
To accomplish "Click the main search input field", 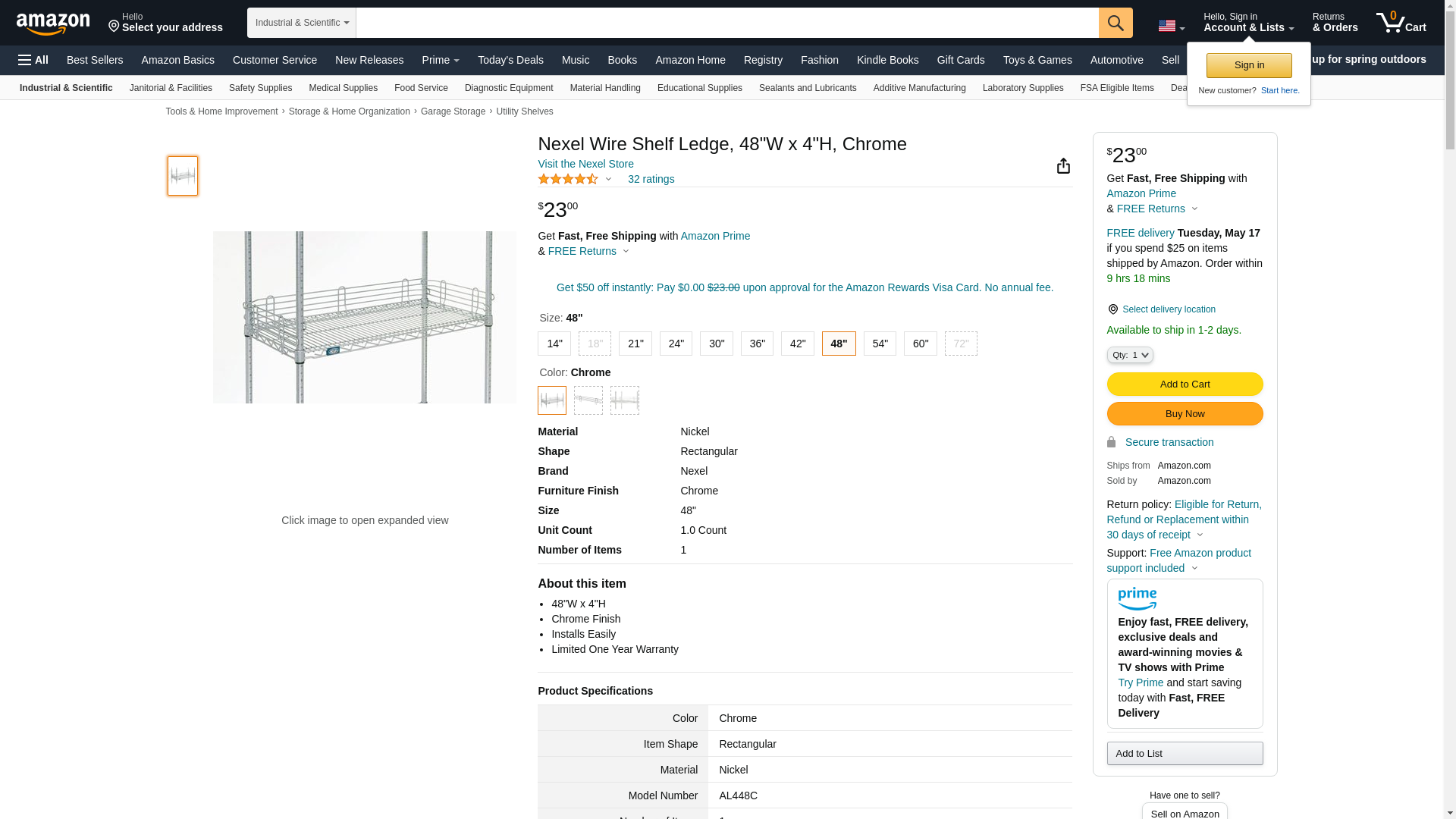I will 726,23.
